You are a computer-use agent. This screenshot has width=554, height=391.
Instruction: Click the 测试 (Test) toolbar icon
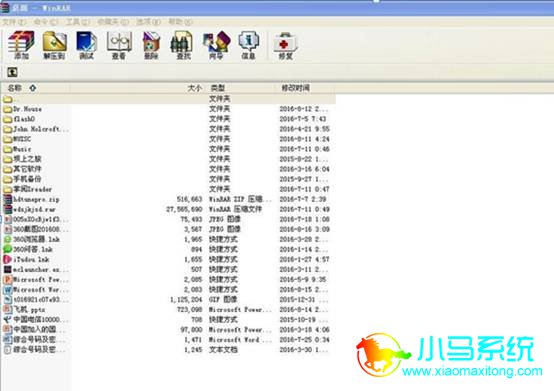(x=87, y=45)
